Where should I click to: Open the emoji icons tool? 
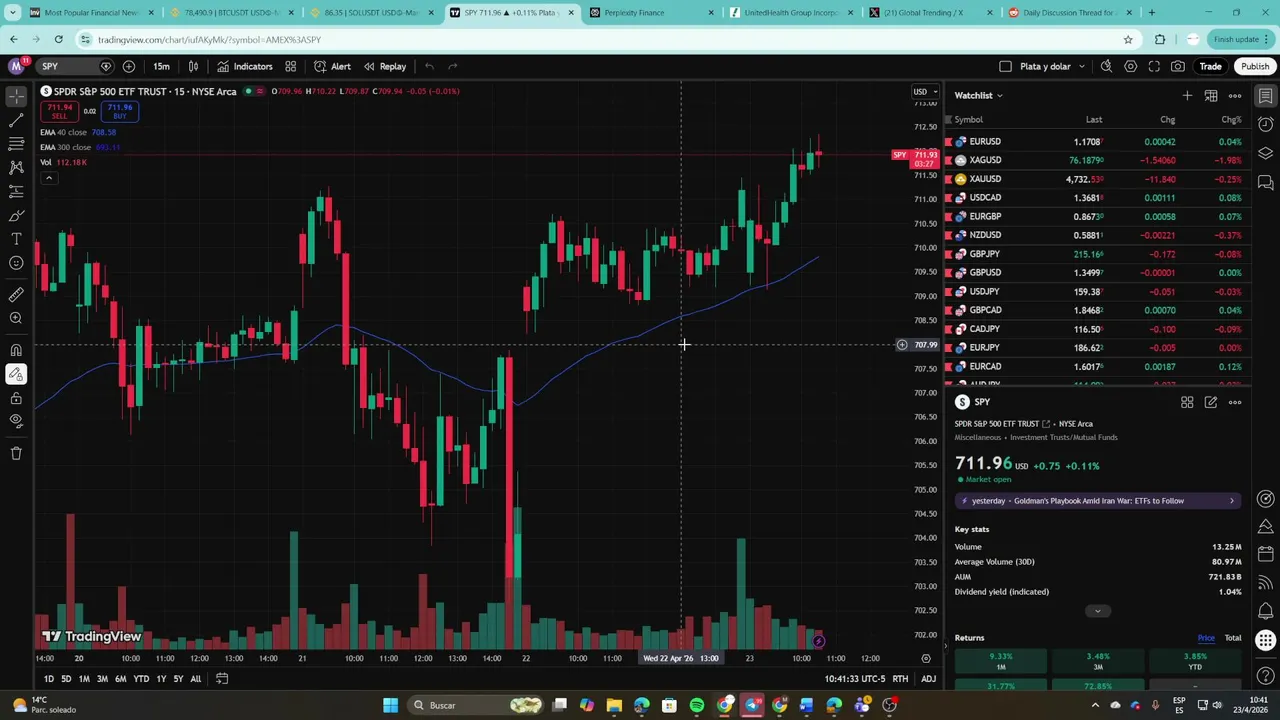[16, 264]
